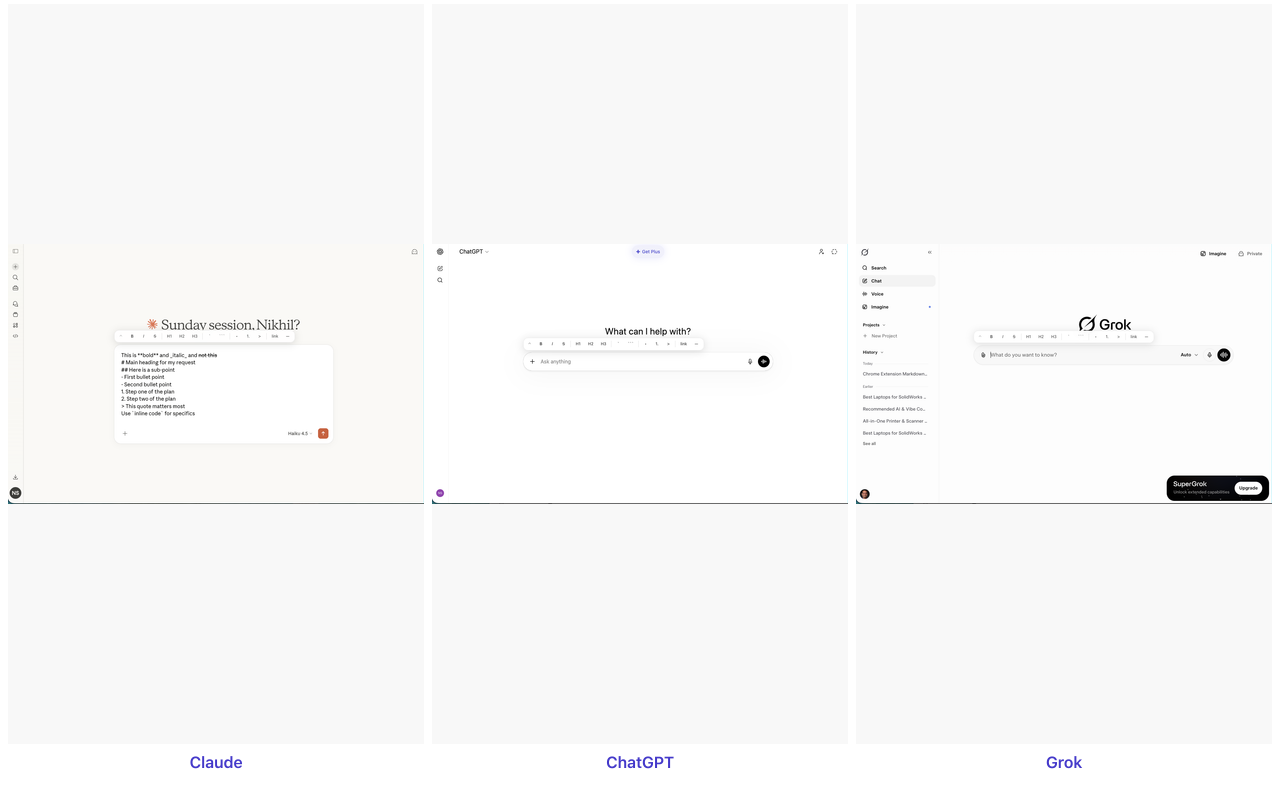This screenshot has width=1280, height=800.
Task: Enable Private mode in Grok
Action: point(1249,253)
